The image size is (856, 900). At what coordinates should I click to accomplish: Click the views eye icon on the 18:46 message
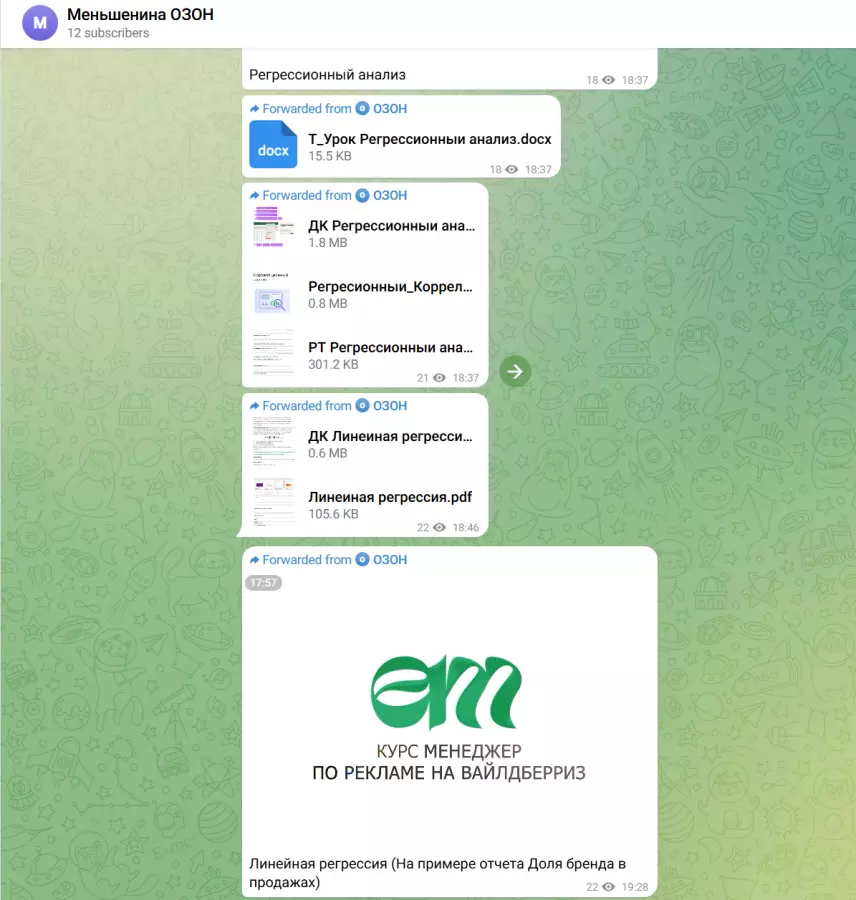(439, 527)
